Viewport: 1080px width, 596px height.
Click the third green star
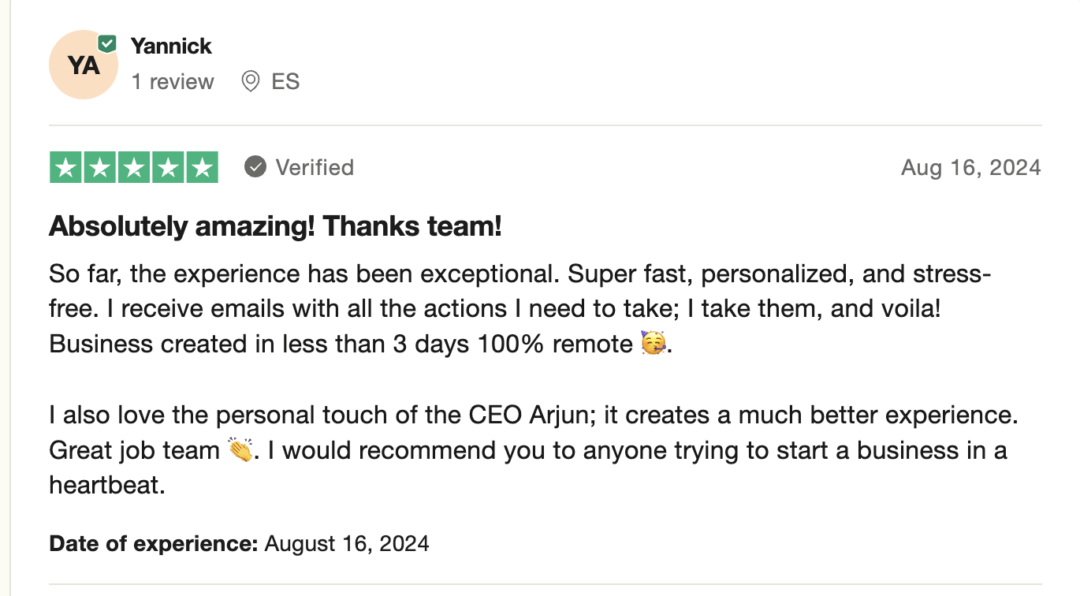point(134,167)
